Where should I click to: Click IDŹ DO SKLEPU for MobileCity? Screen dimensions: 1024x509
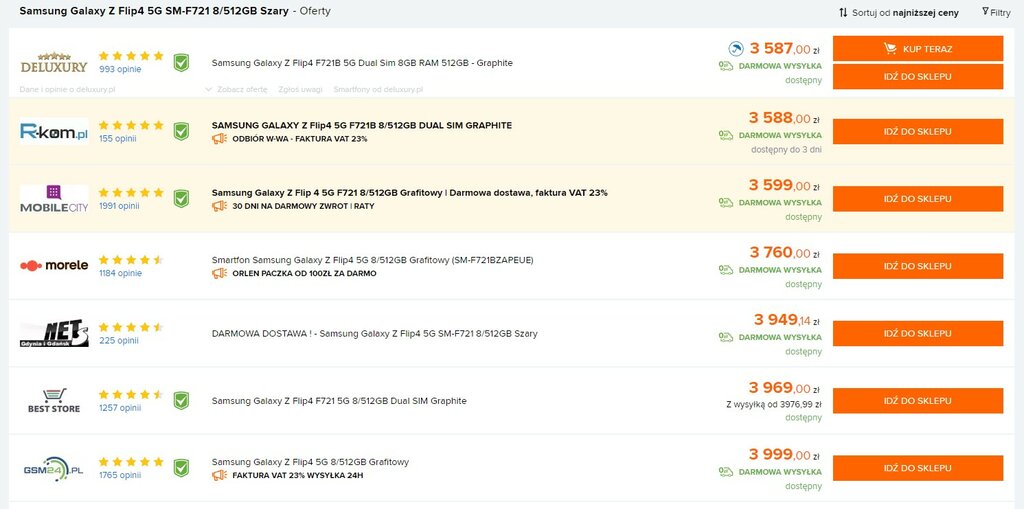point(918,199)
